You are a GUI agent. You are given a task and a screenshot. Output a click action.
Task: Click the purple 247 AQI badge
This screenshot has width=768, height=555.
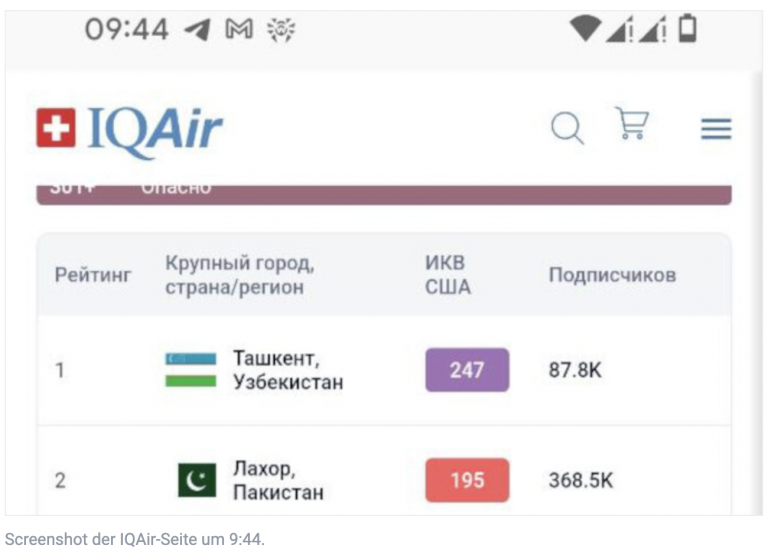click(x=467, y=370)
